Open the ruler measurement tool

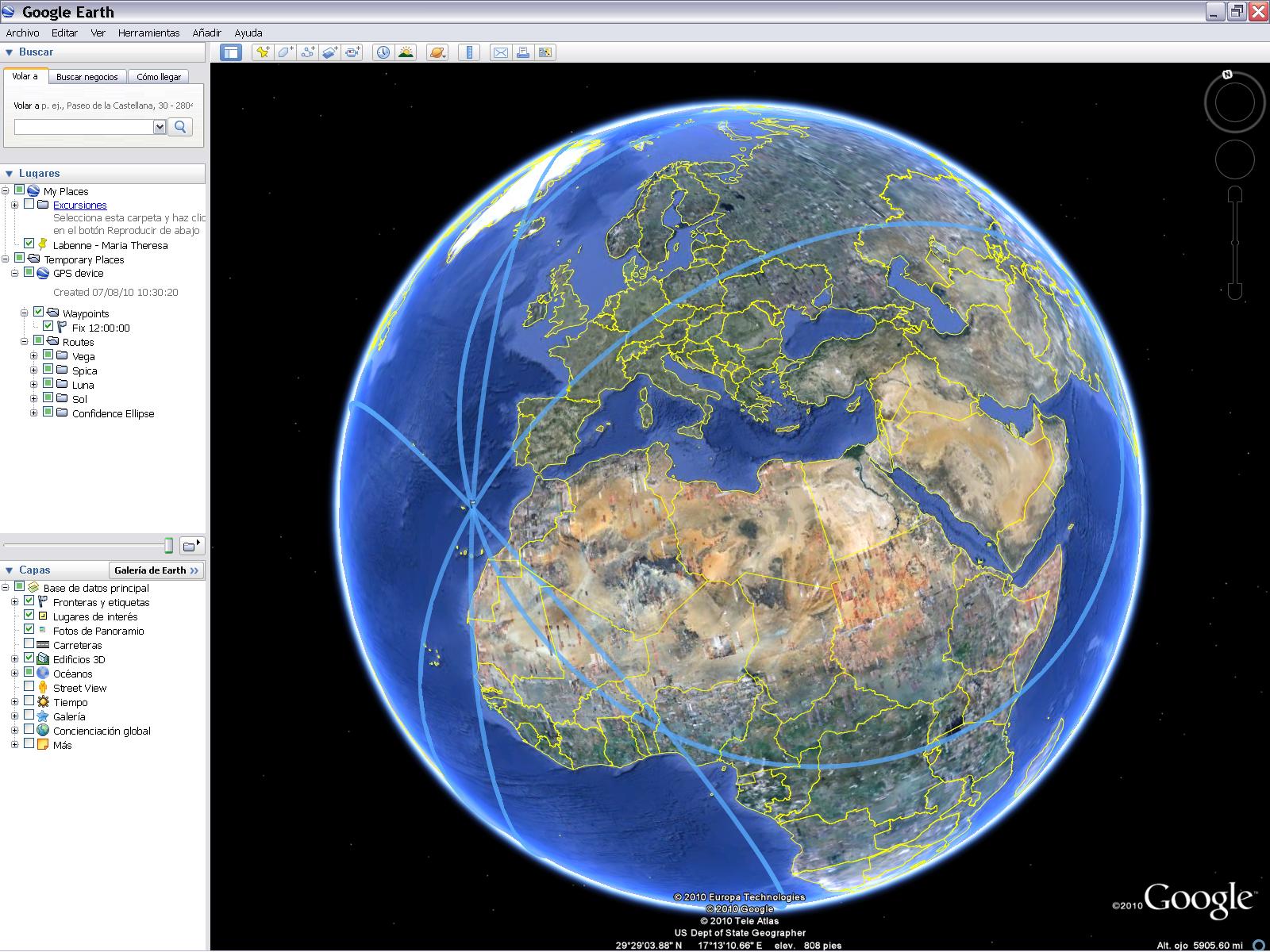point(469,52)
